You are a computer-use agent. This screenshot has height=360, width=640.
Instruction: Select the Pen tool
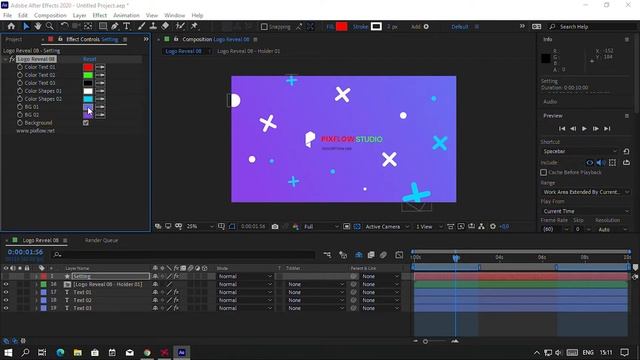point(115,26)
